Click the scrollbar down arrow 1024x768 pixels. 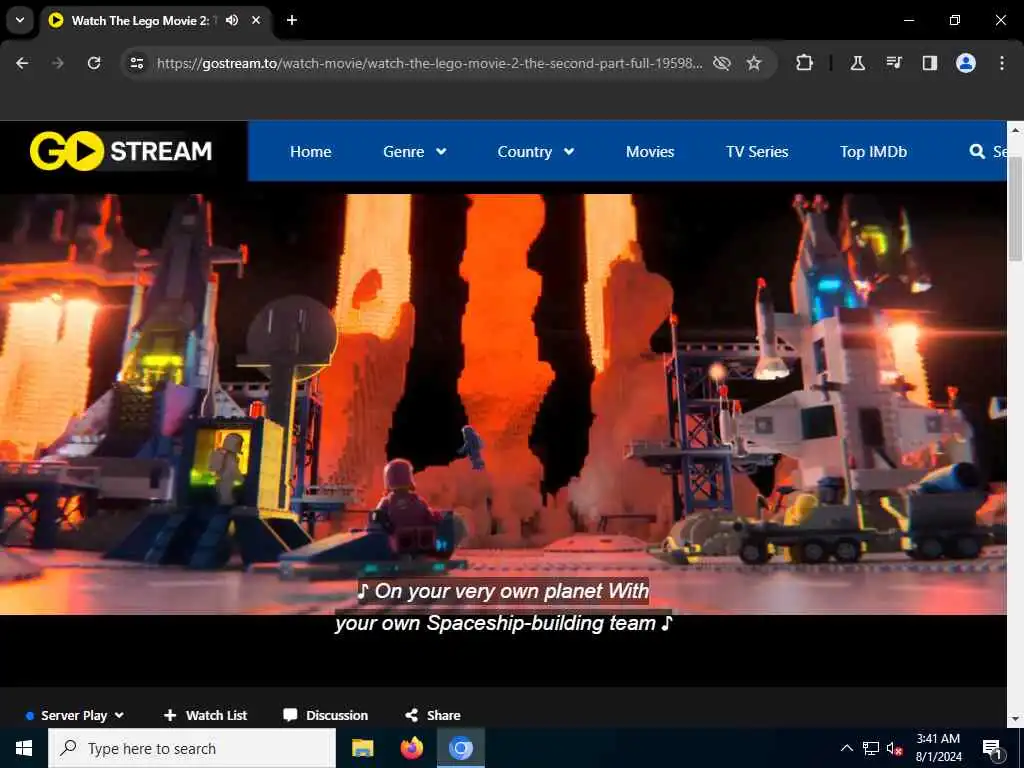1016,719
